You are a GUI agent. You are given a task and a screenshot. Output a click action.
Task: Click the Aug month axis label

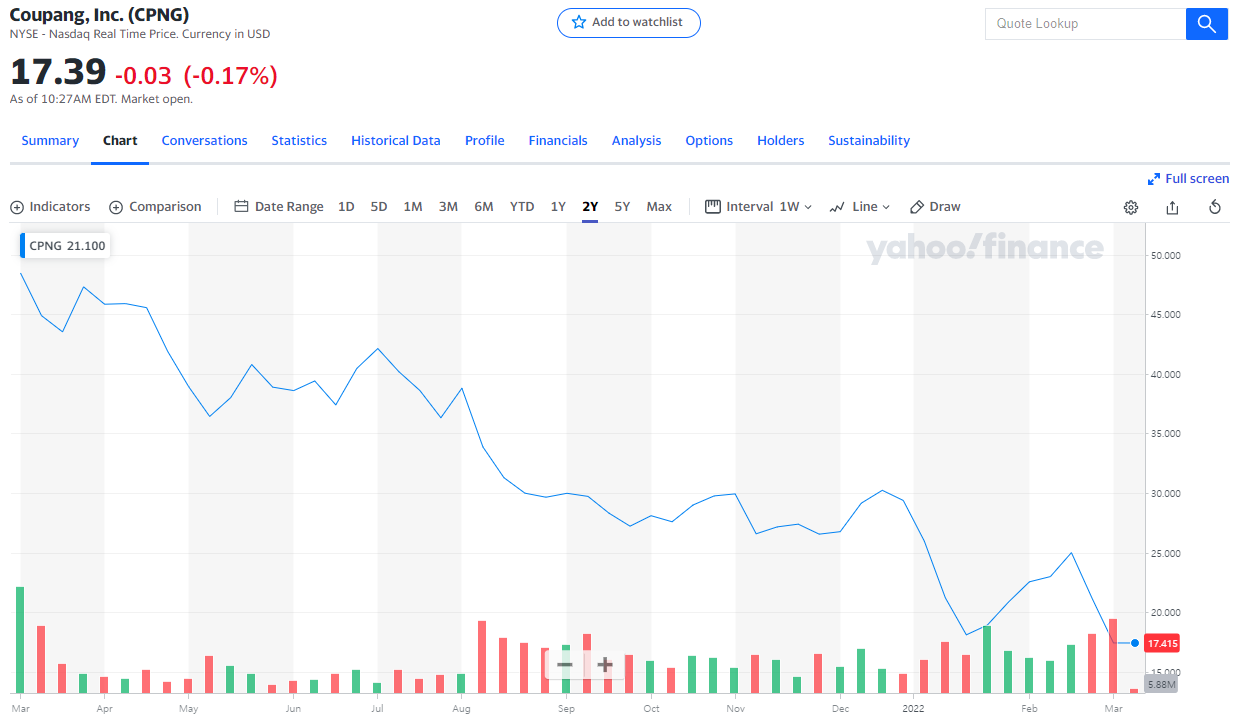[461, 709]
